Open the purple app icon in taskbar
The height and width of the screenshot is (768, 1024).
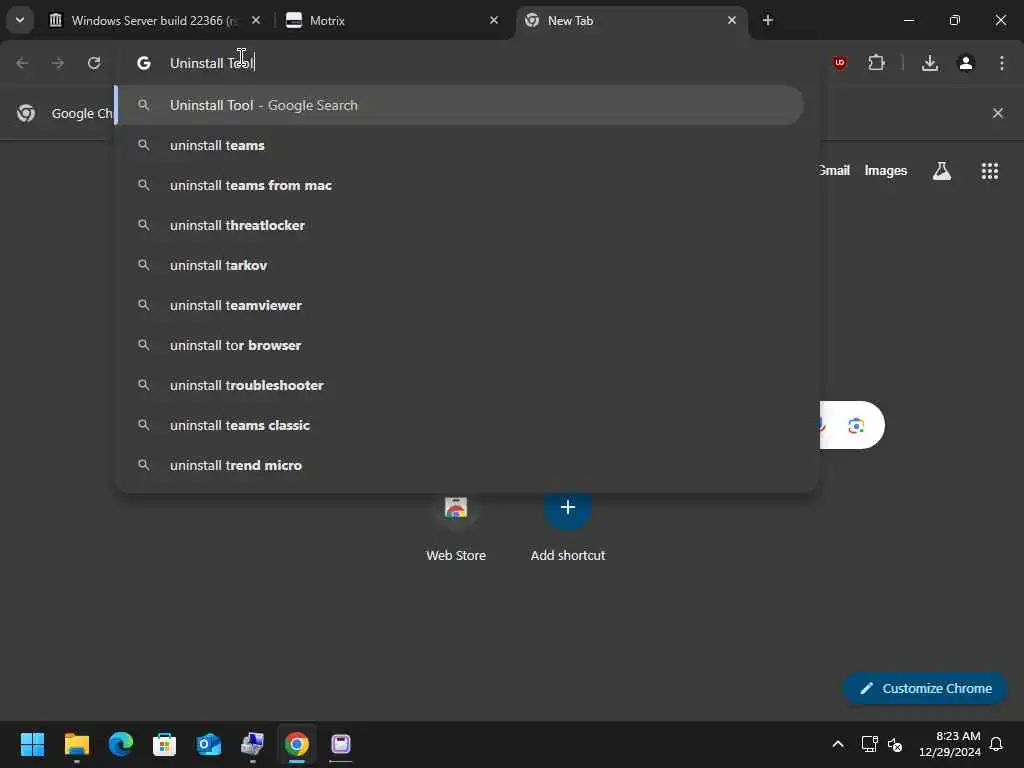(341, 744)
